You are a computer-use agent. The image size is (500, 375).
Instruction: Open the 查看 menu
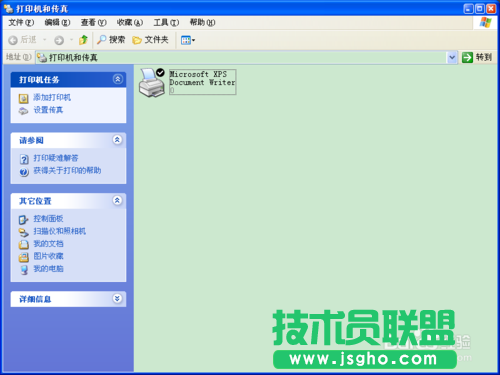point(94,22)
